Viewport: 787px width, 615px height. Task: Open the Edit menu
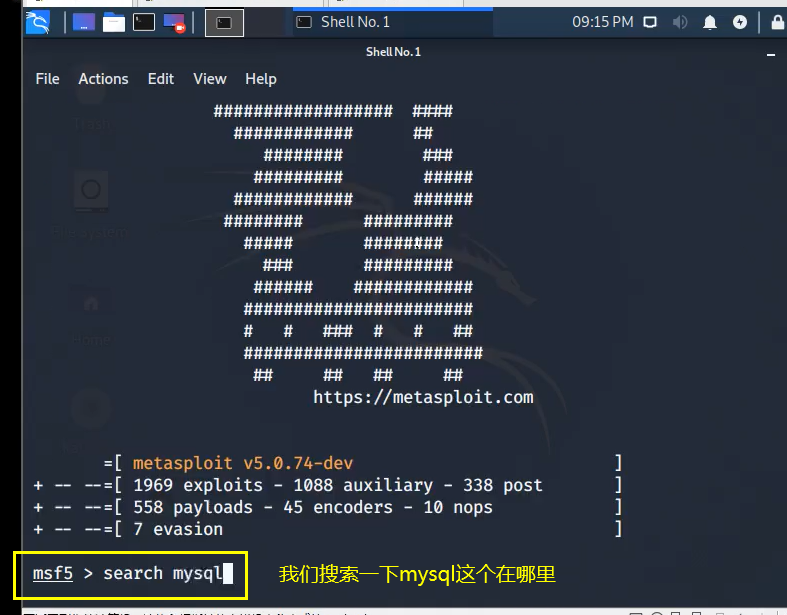161,79
